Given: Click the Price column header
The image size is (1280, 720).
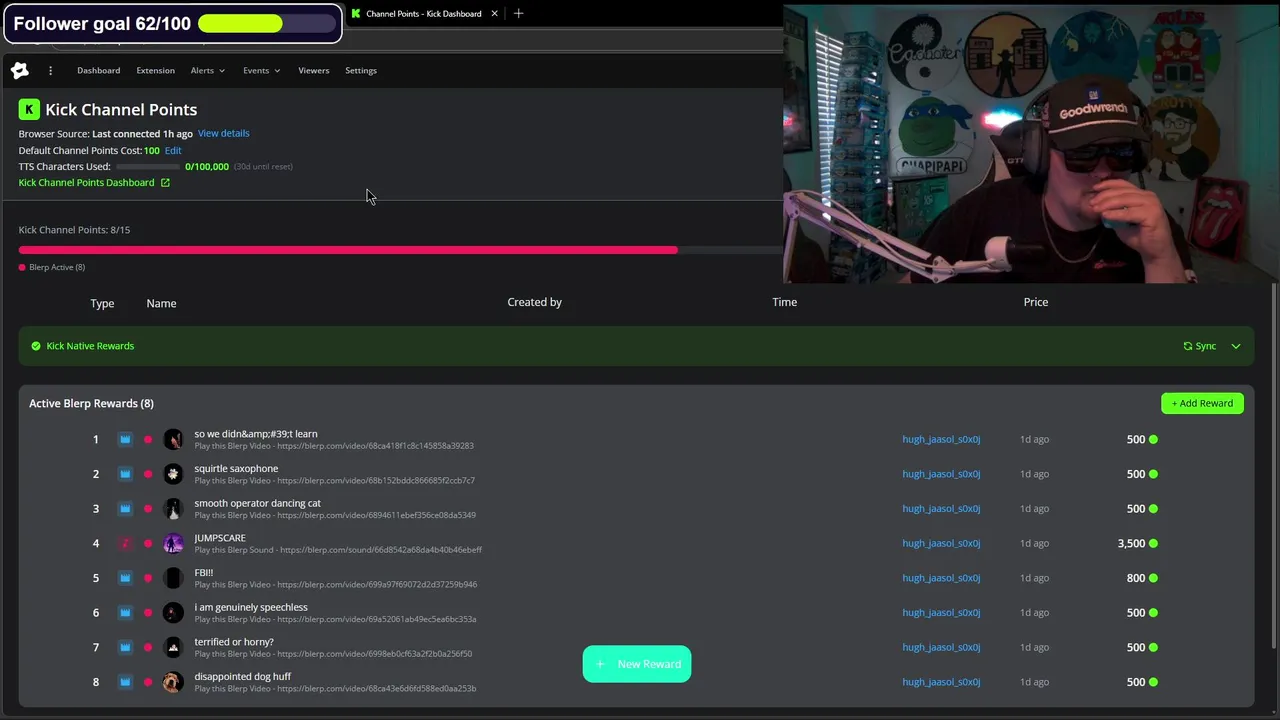Looking at the screenshot, I should tap(1035, 302).
